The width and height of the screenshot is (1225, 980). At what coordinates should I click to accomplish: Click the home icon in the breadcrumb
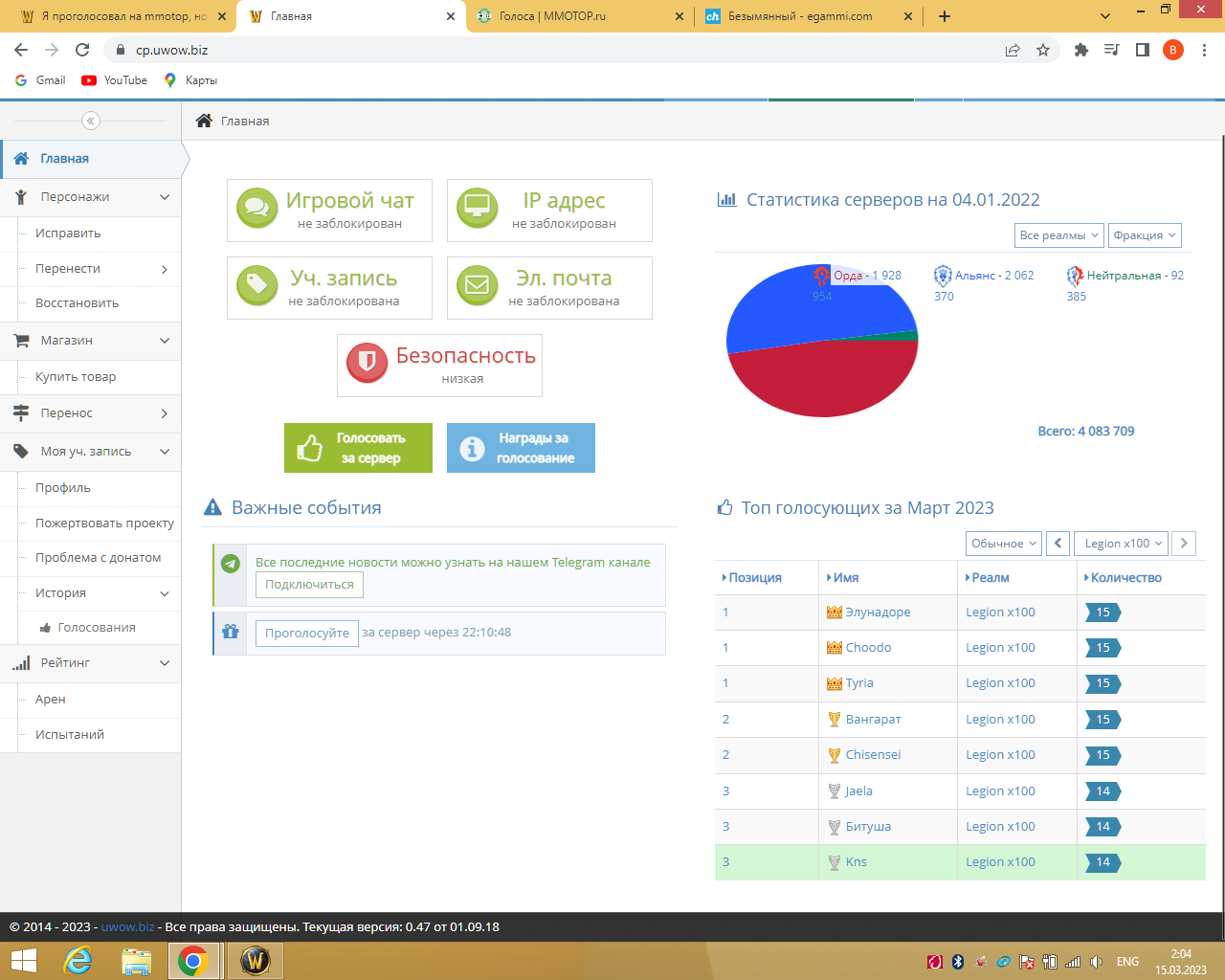point(204,121)
